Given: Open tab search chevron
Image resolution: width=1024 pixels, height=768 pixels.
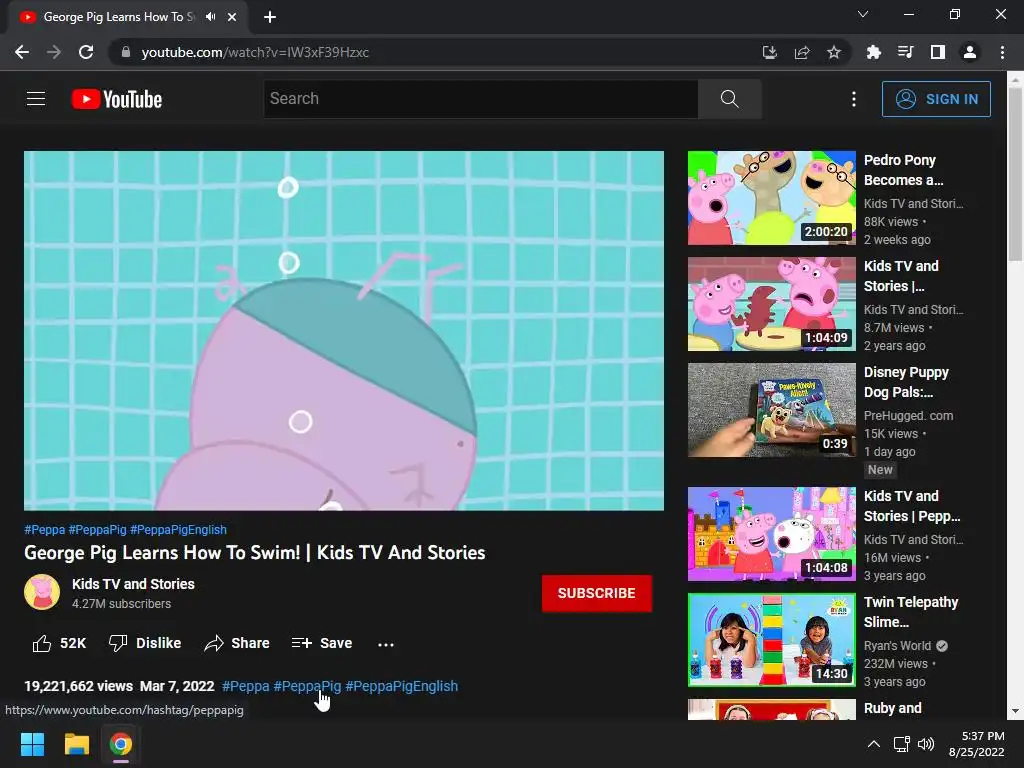Looking at the screenshot, I should coord(863,14).
